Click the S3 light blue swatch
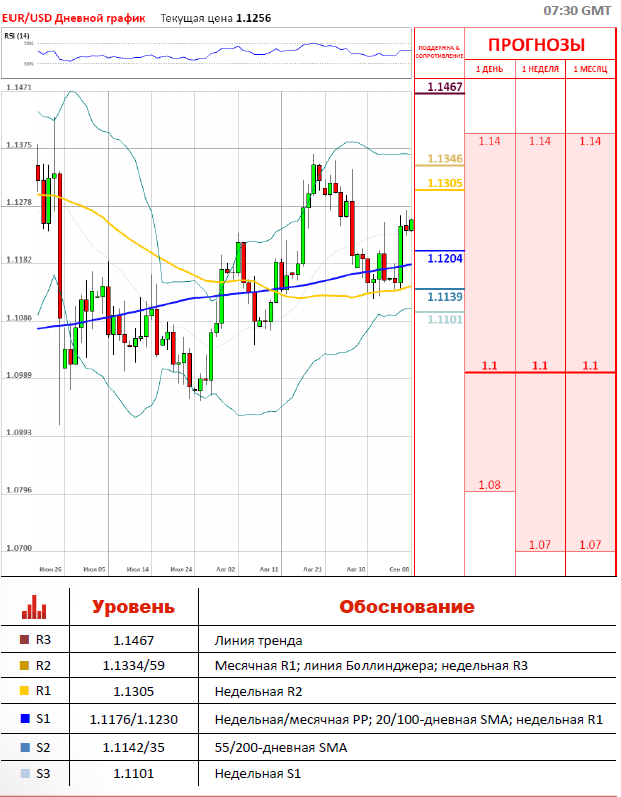 coord(25,774)
